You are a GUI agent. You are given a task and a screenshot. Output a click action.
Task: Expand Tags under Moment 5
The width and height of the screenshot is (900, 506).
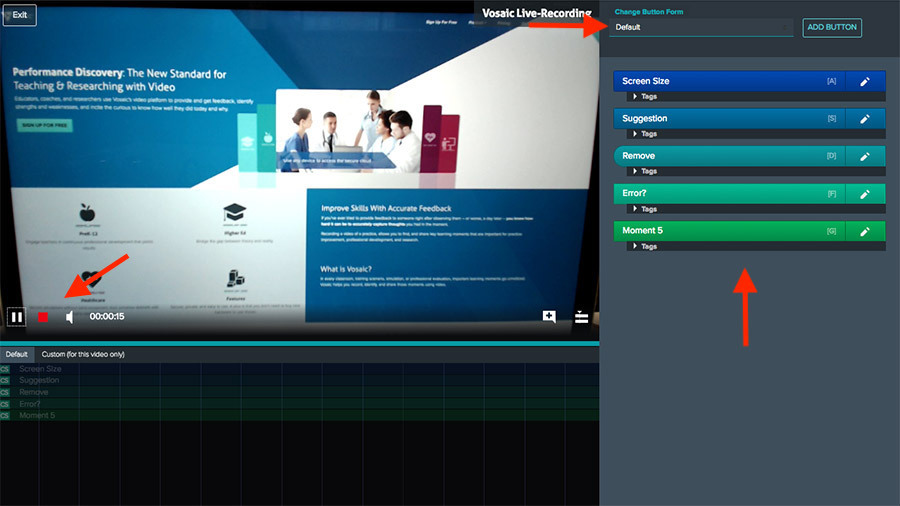(645, 246)
